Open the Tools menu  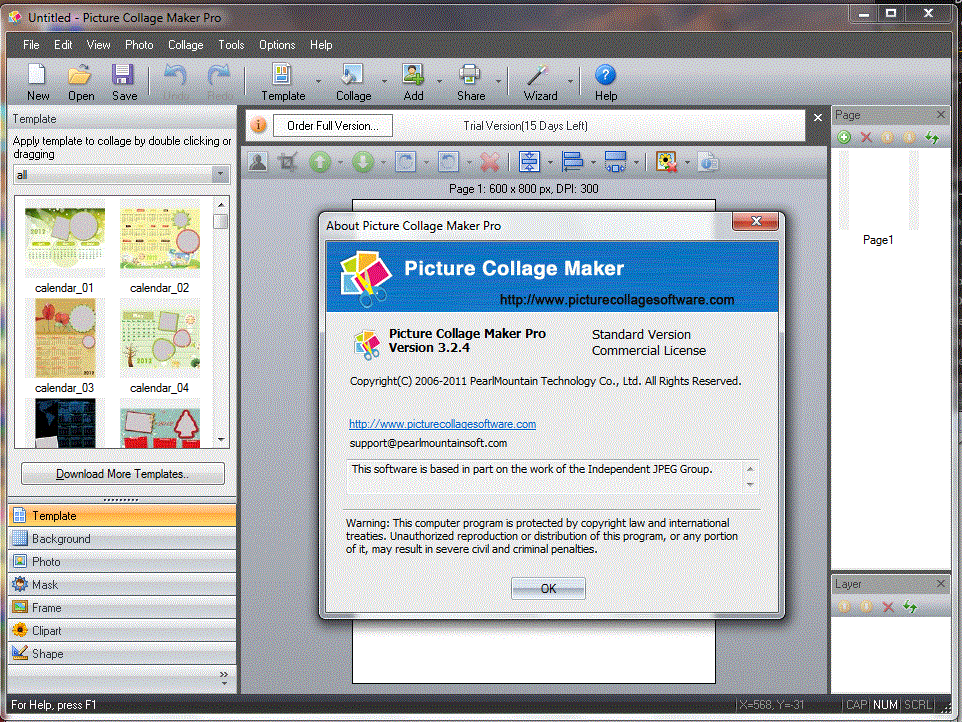[x=231, y=45]
